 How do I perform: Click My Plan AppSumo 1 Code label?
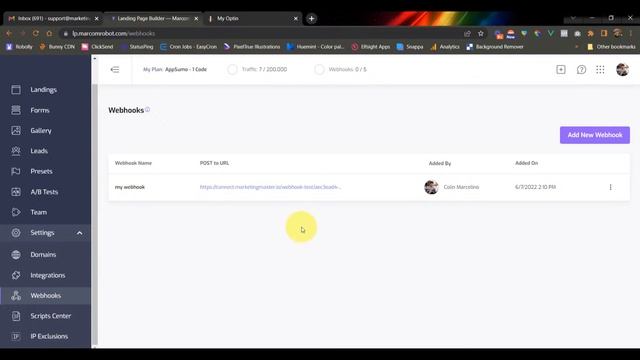(175, 69)
